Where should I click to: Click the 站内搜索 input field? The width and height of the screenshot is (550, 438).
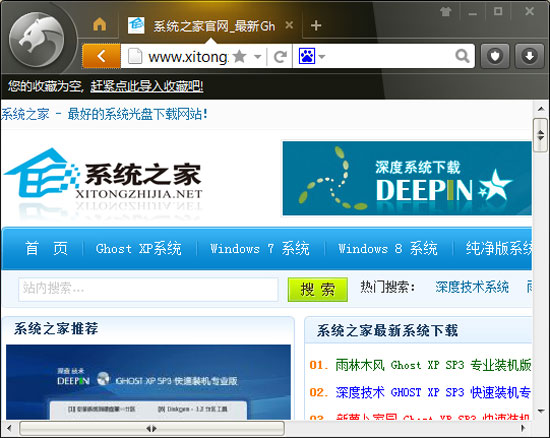tap(148, 289)
